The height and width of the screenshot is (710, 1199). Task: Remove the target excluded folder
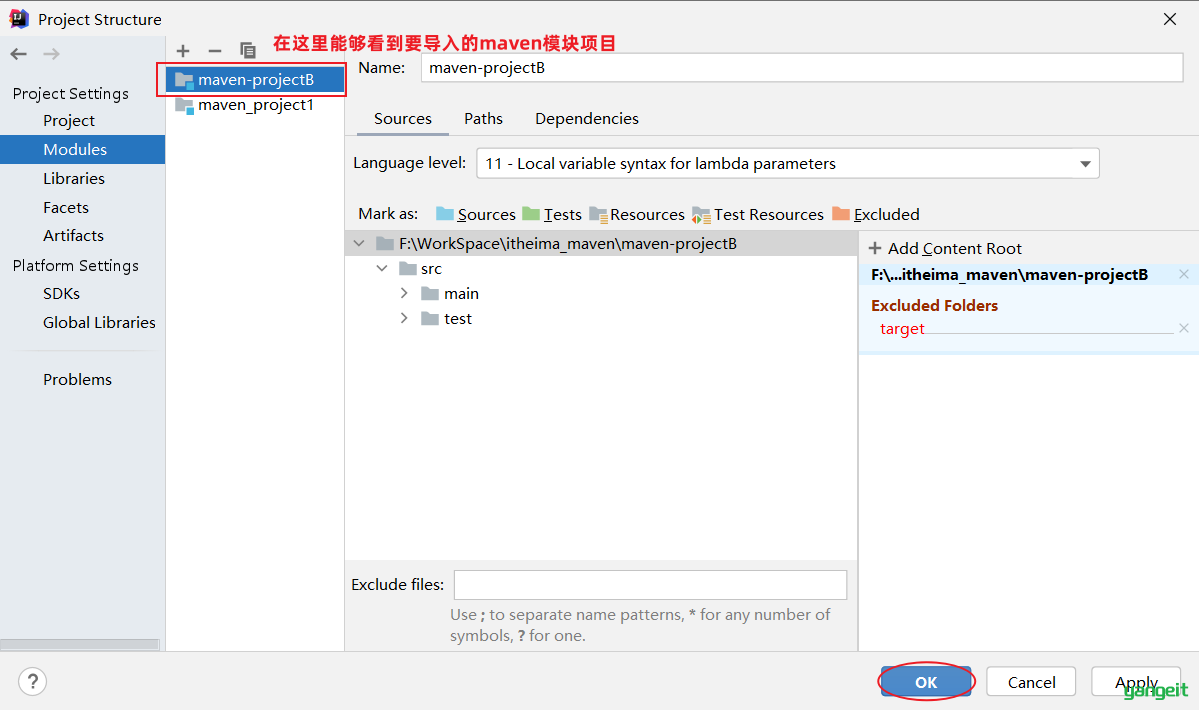(x=1184, y=328)
